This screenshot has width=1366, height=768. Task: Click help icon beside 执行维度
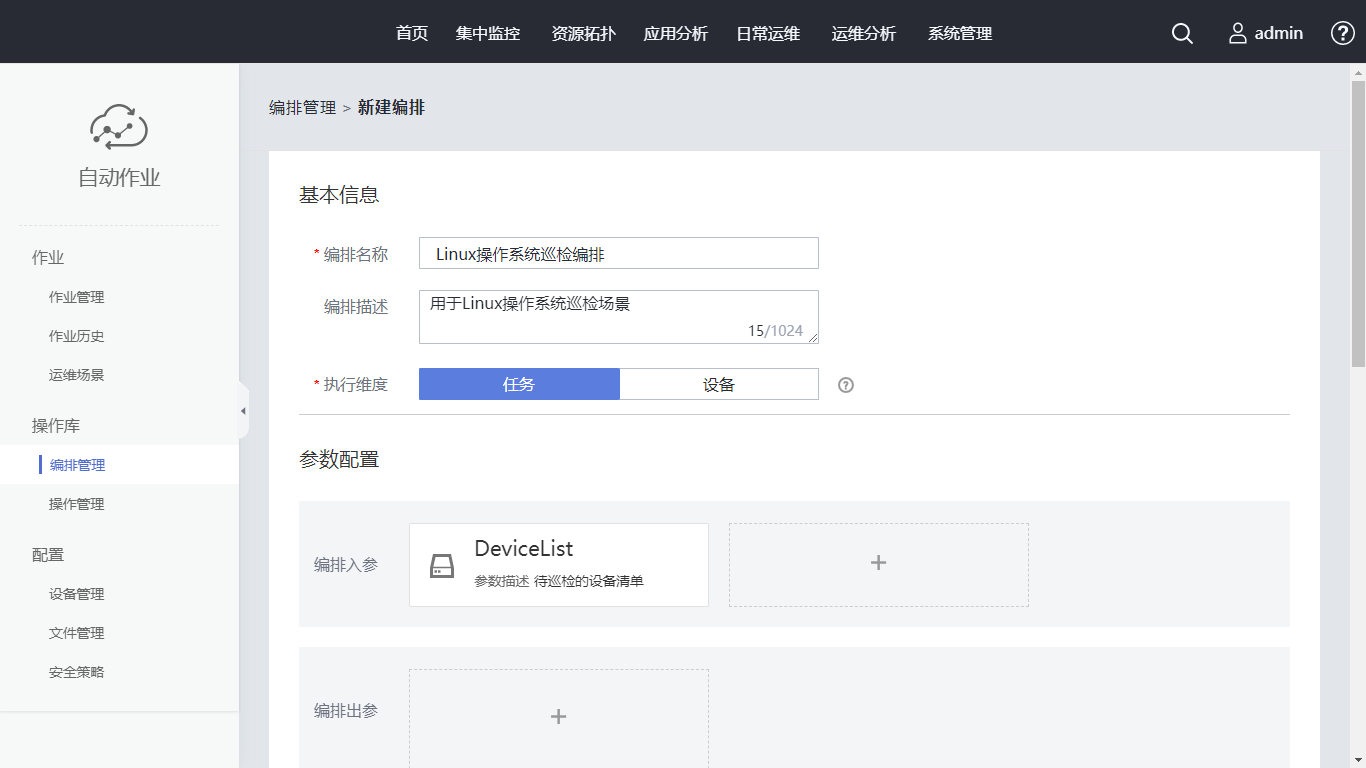[846, 385]
